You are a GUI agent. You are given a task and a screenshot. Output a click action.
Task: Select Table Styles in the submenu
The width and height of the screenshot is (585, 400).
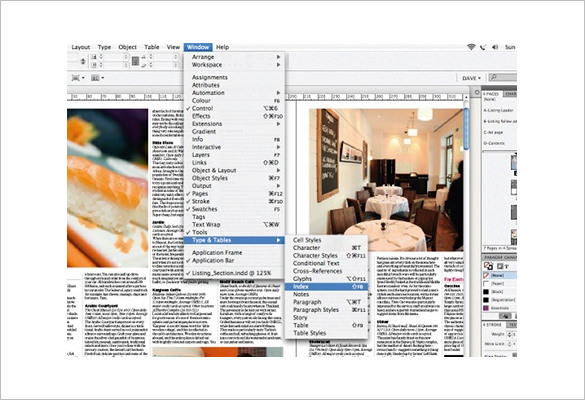(326, 333)
